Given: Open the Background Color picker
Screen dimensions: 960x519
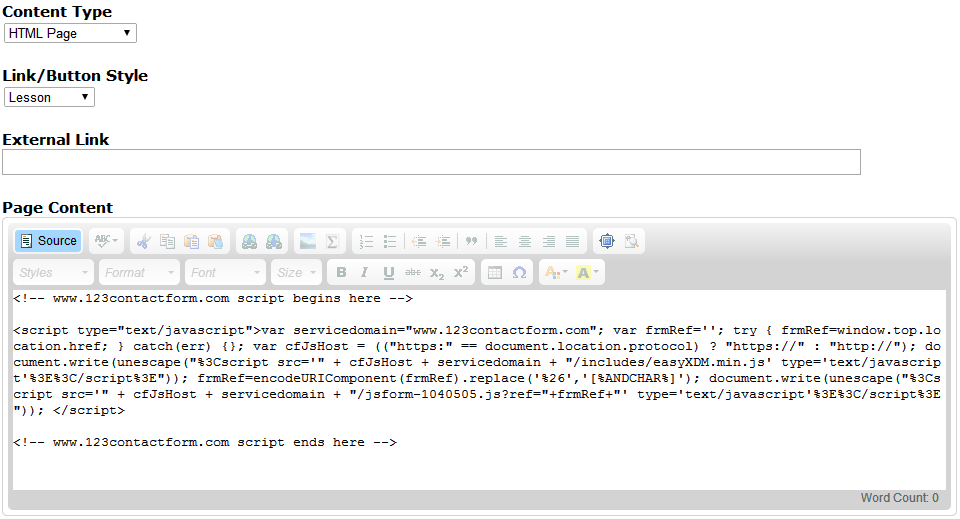Looking at the screenshot, I should 587,272.
